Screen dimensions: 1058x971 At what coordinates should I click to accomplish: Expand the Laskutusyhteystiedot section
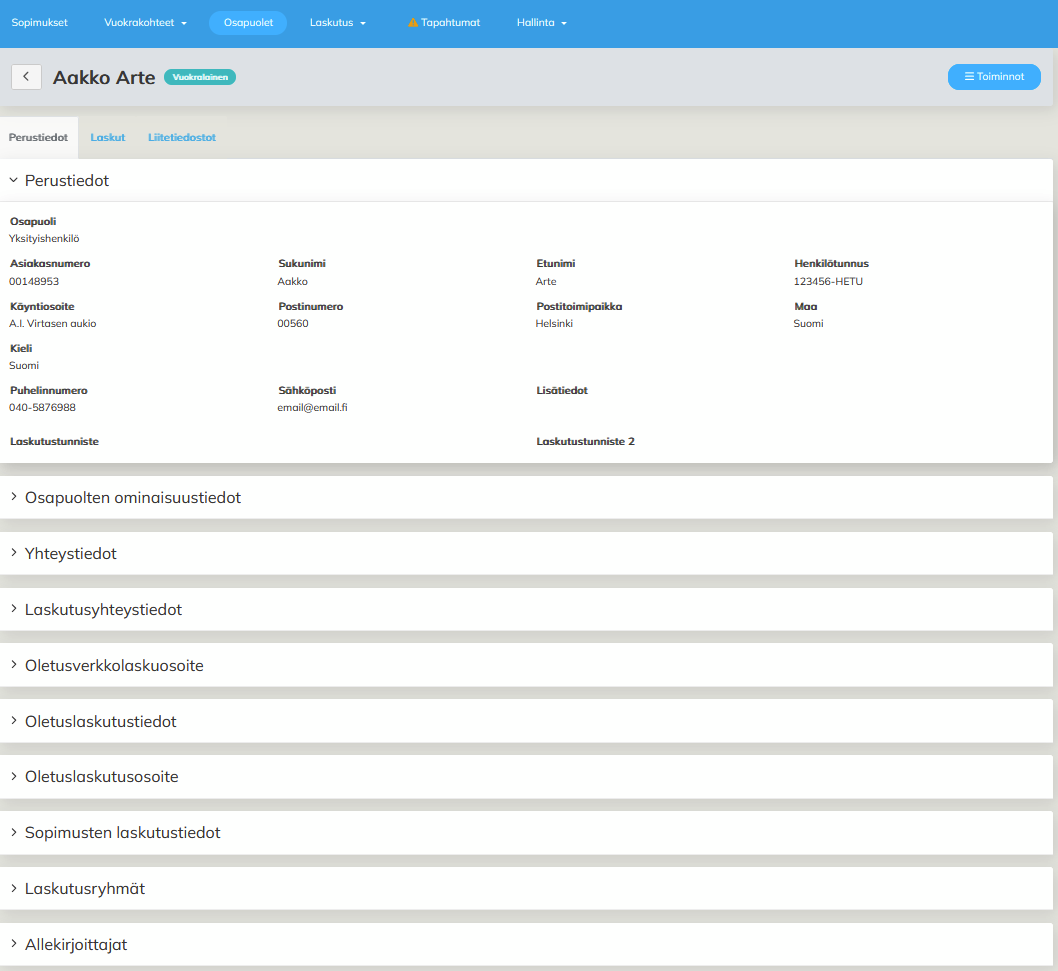[103, 610]
